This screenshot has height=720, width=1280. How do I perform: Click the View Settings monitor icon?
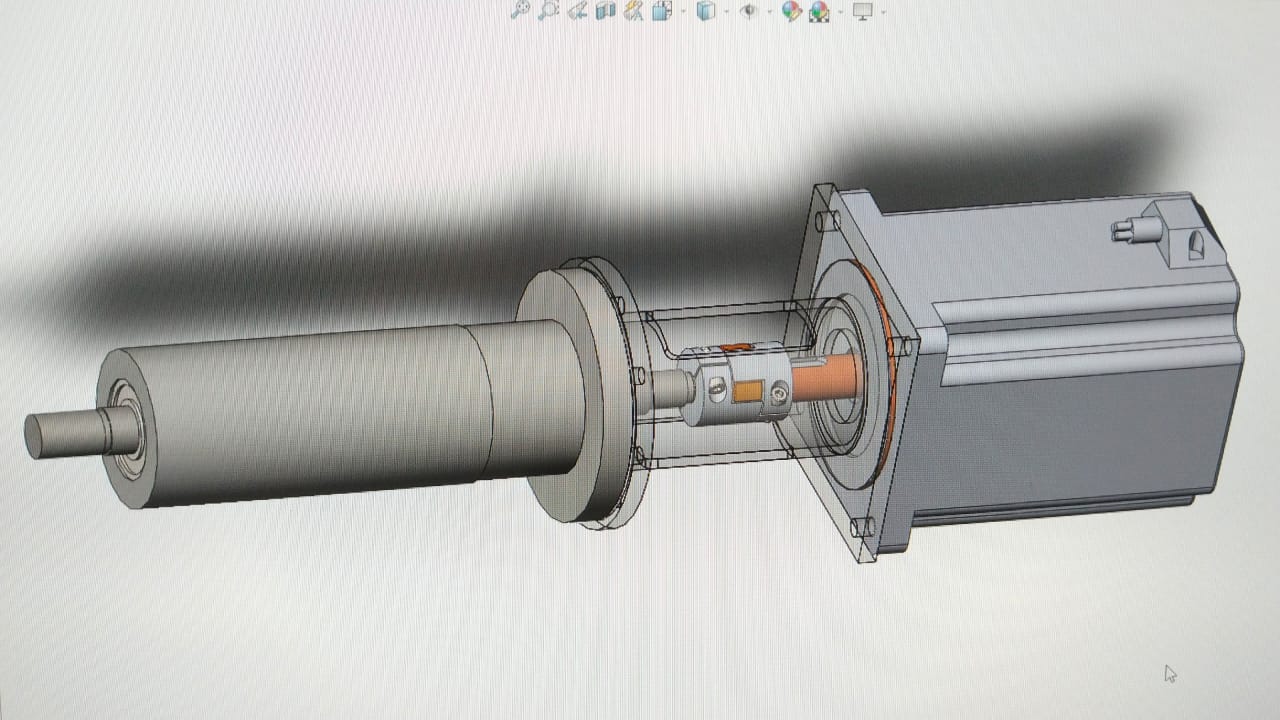(x=862, y=11)
